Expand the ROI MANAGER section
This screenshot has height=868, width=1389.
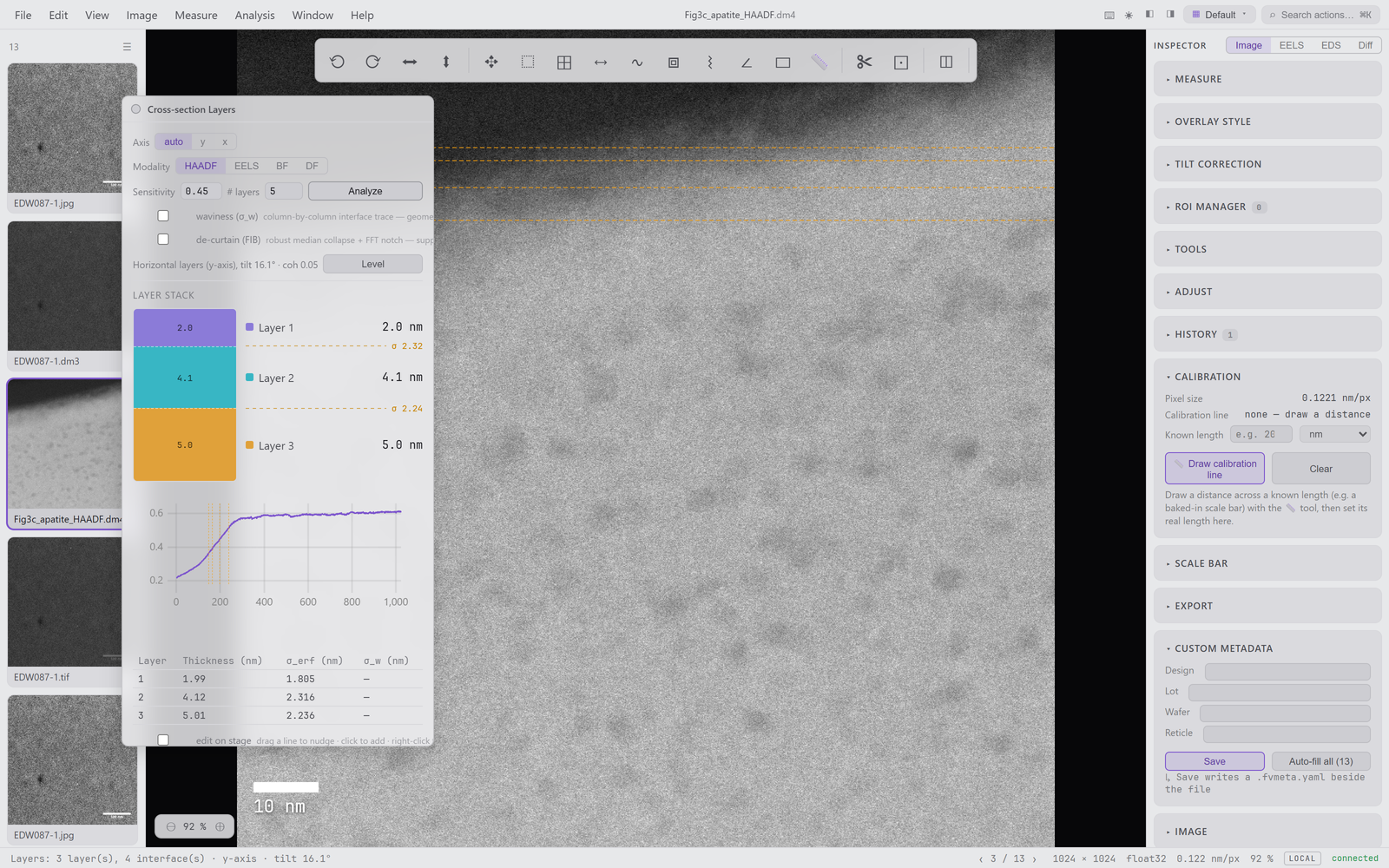(x=1267, y=207)
